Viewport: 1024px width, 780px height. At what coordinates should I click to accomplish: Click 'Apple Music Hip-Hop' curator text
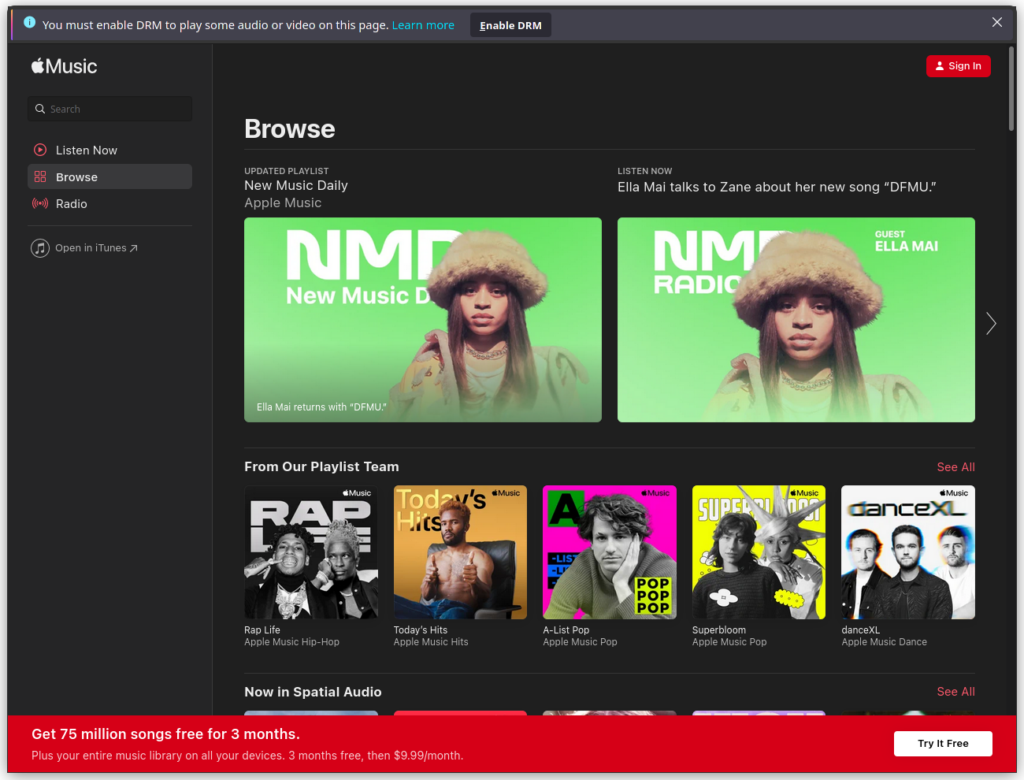point(292,642)
